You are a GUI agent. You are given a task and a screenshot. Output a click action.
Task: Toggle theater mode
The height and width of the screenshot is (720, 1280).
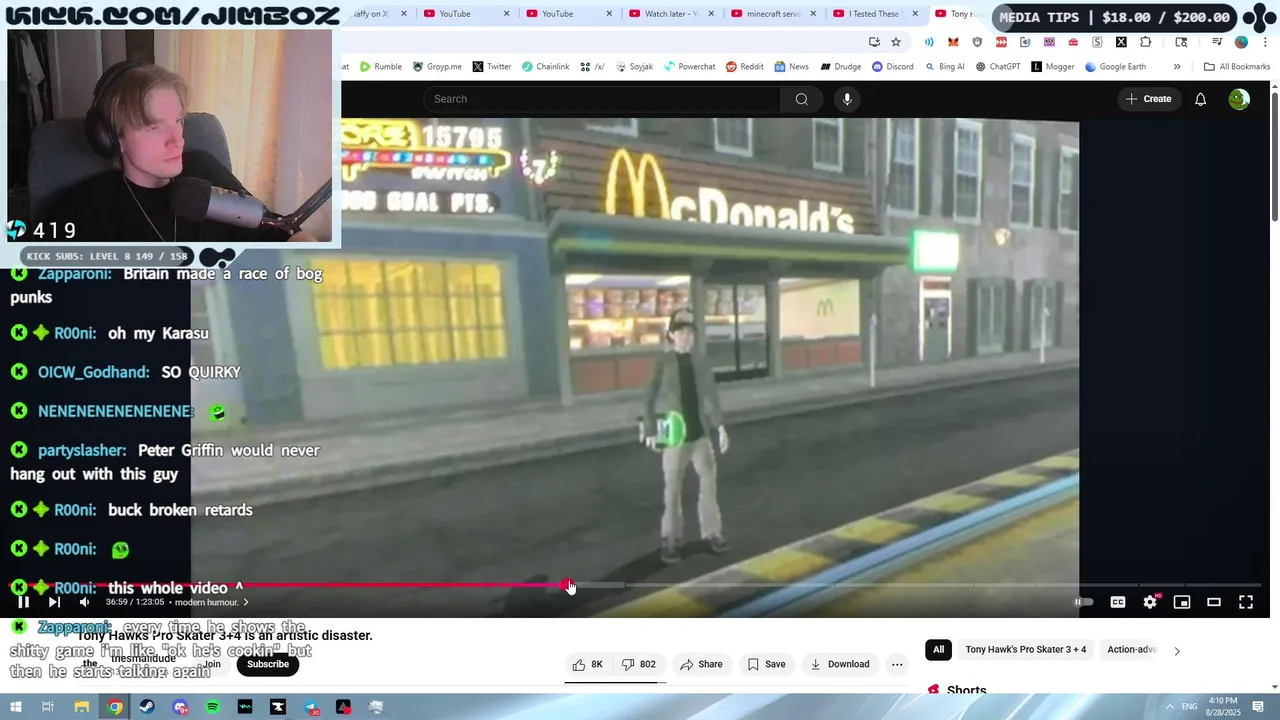[x=1214, y=602]
